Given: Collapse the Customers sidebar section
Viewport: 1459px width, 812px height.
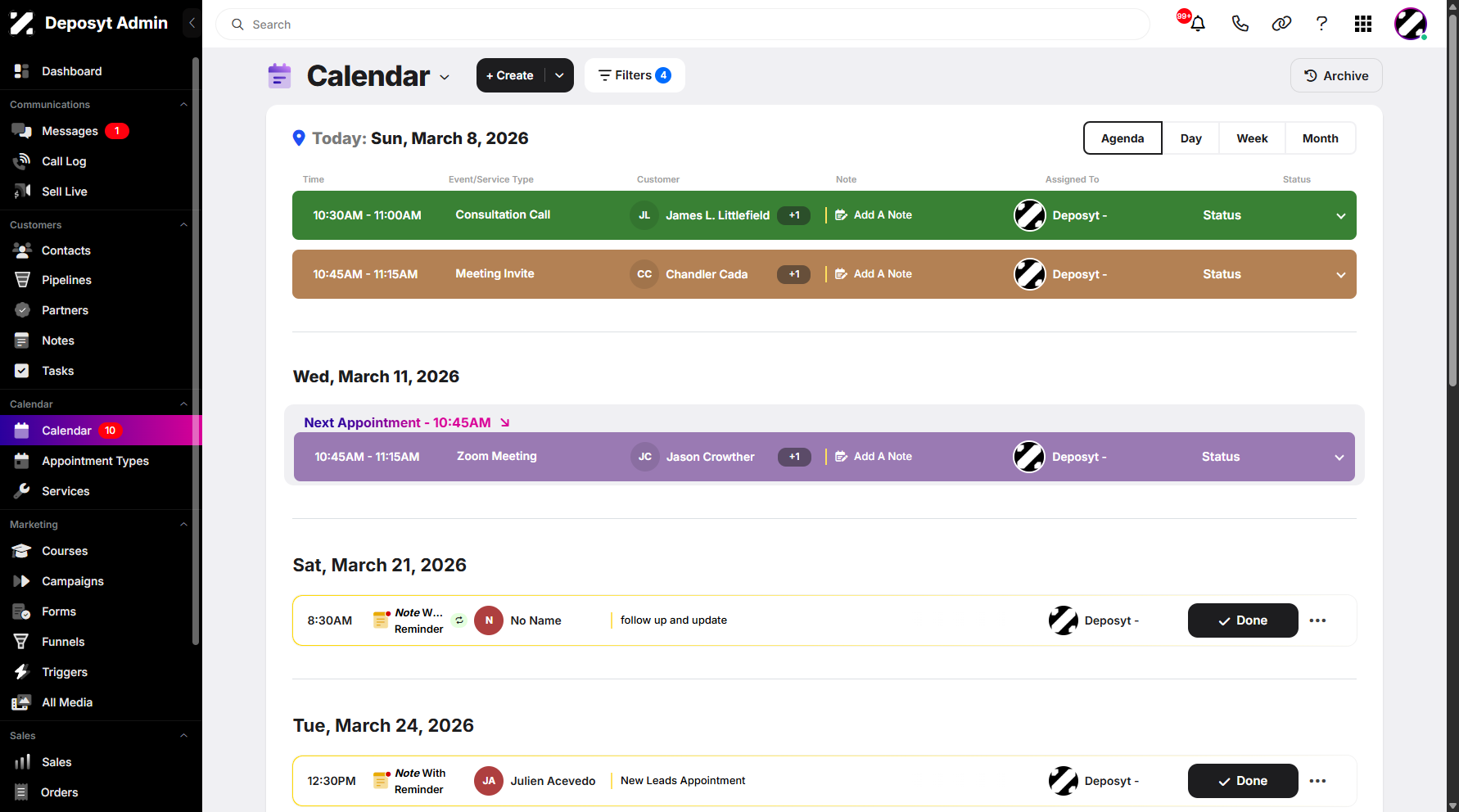Looking at the screenshot, I should pyautogui.click(x=183, y=225).
